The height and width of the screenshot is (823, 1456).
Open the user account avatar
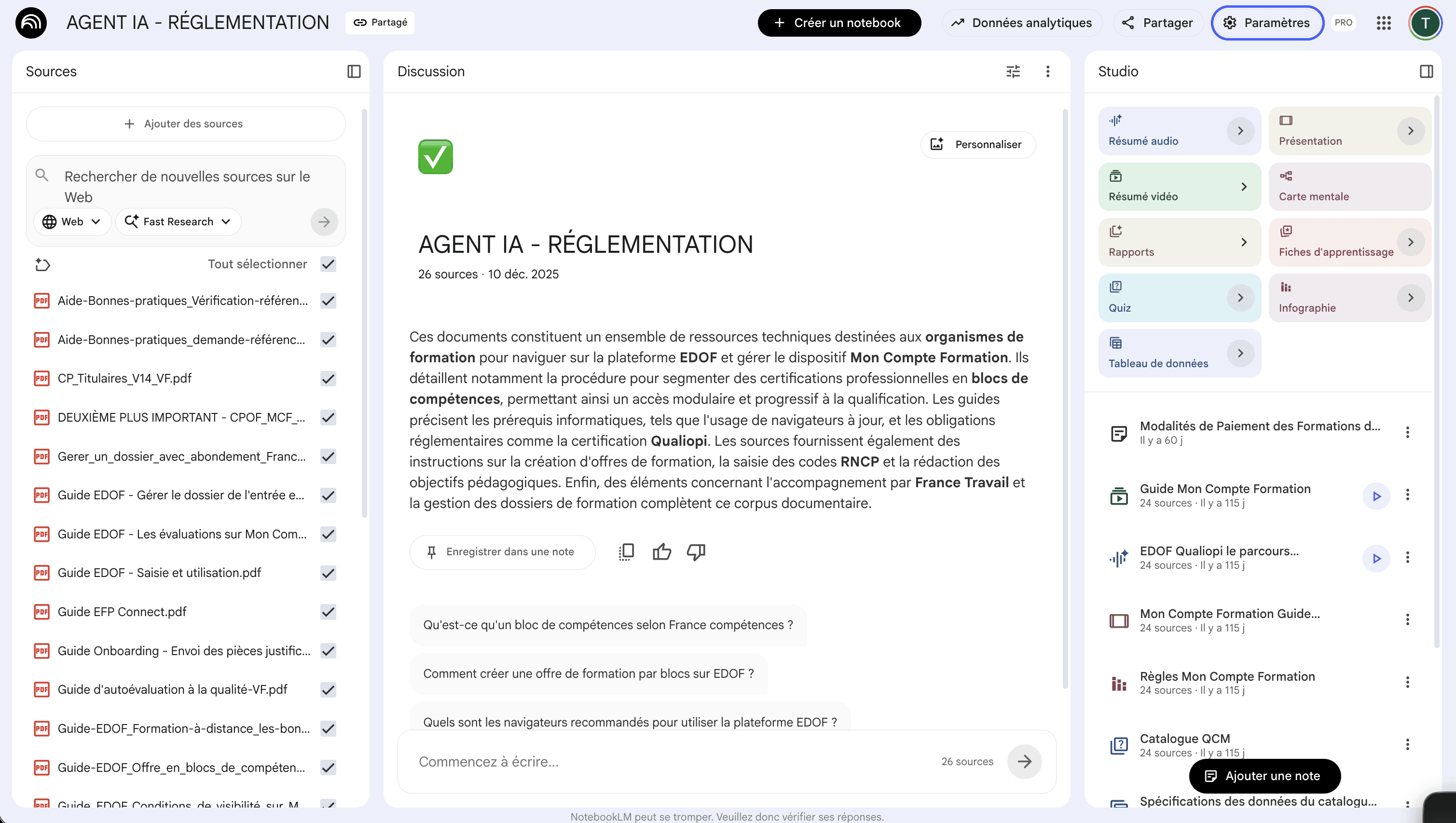pos(1426,23)
